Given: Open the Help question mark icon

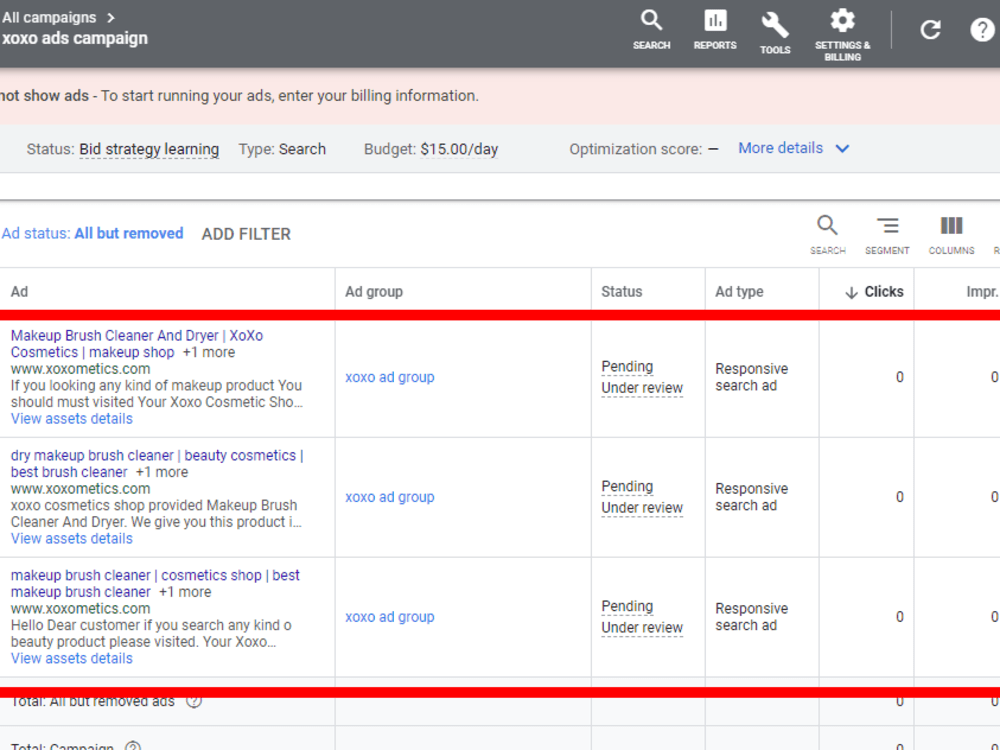Looking at the screenshot, I should point(982,30).
